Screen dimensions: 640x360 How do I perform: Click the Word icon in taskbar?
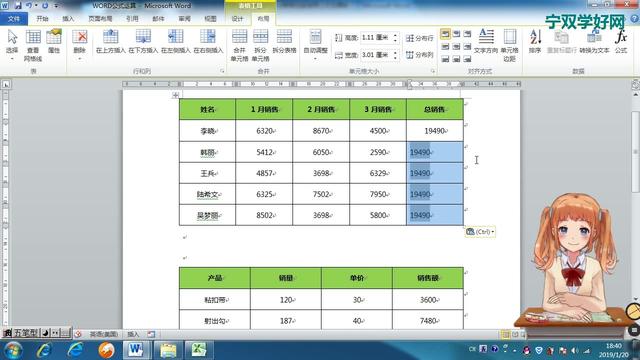pyautogui.click(x=136, y=350)
